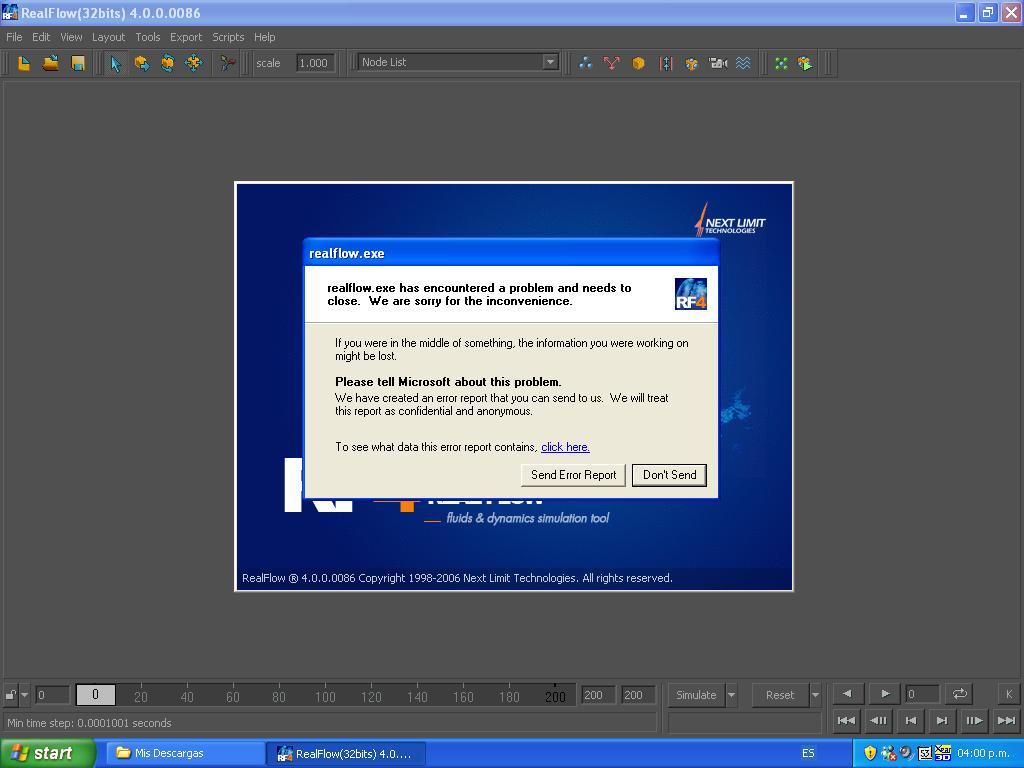1024x768 pixels.
Task: Toggle the loop playback button
Action: (x=959, y=694)
